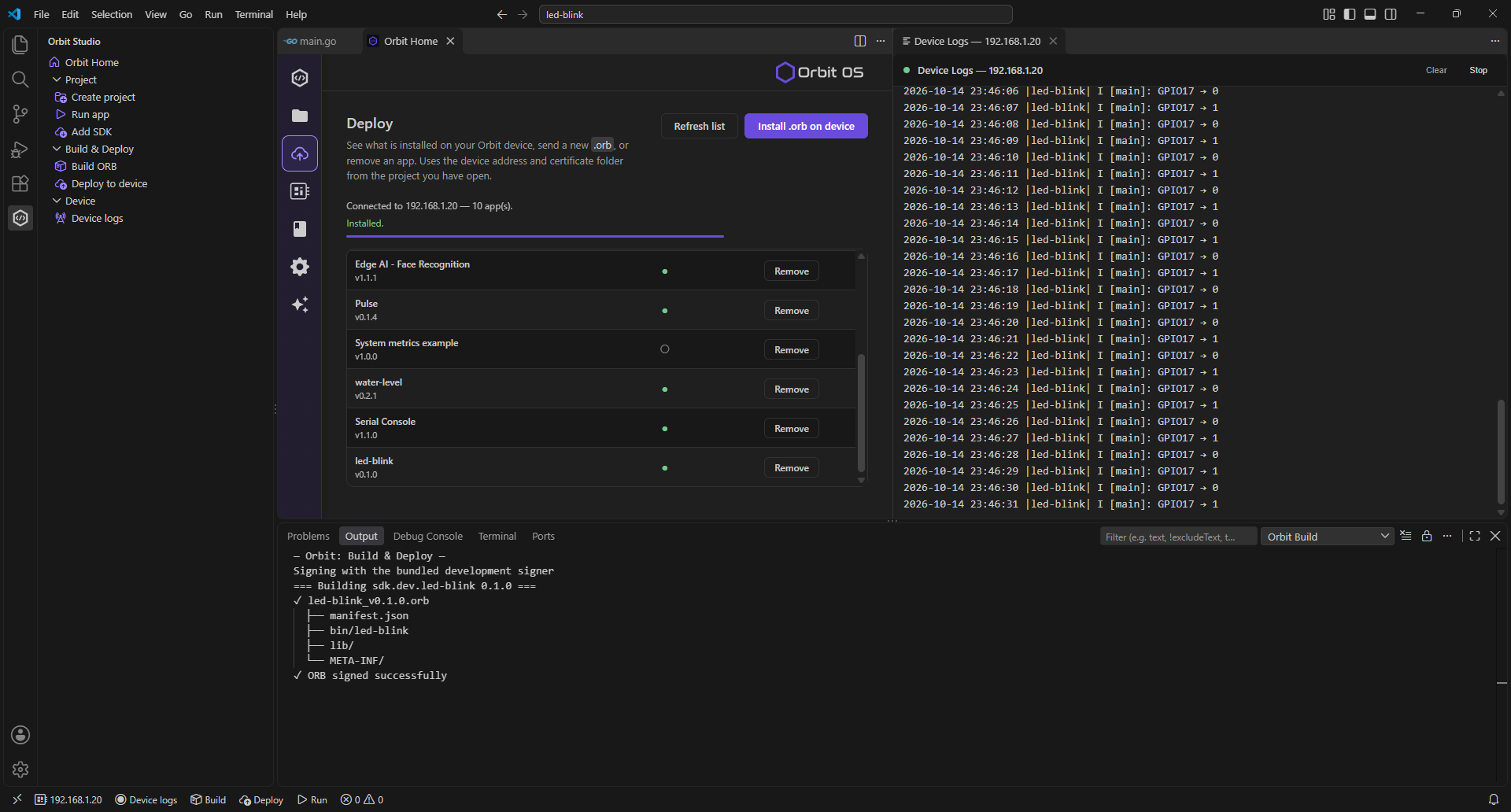The height and width of the screenshot is (812, 1511).
Task: Select Deploy to device tree item
Action: pos(109,183)
